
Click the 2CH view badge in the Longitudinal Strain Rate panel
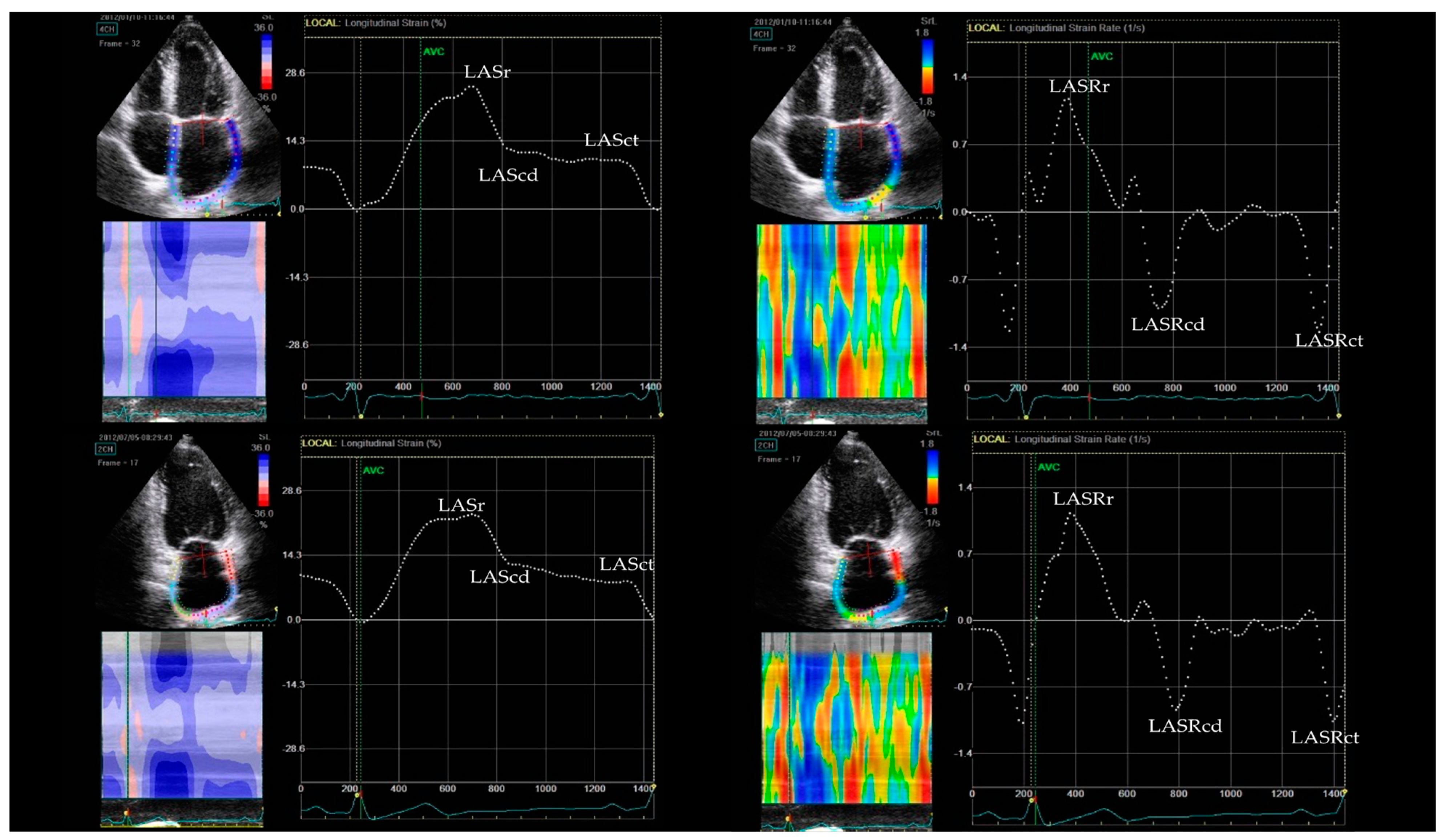pos(766,445)
